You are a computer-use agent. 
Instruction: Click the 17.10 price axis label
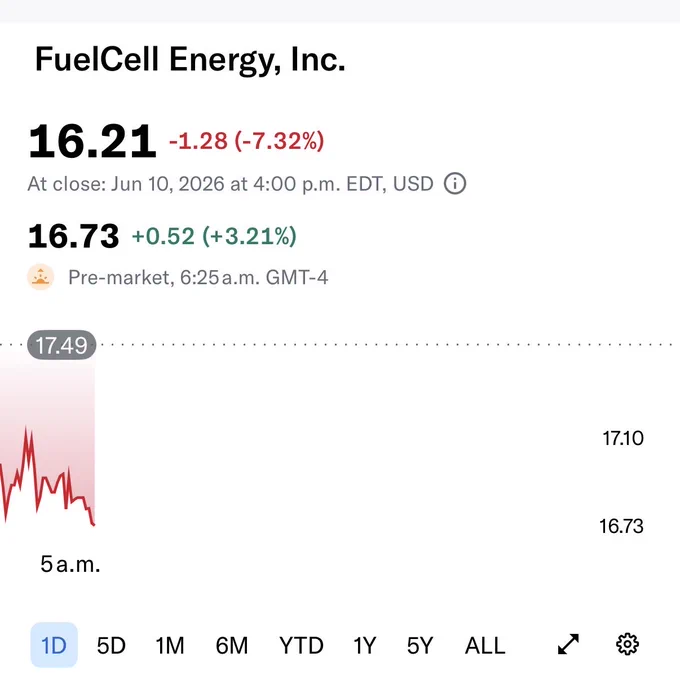pos(623,438)
